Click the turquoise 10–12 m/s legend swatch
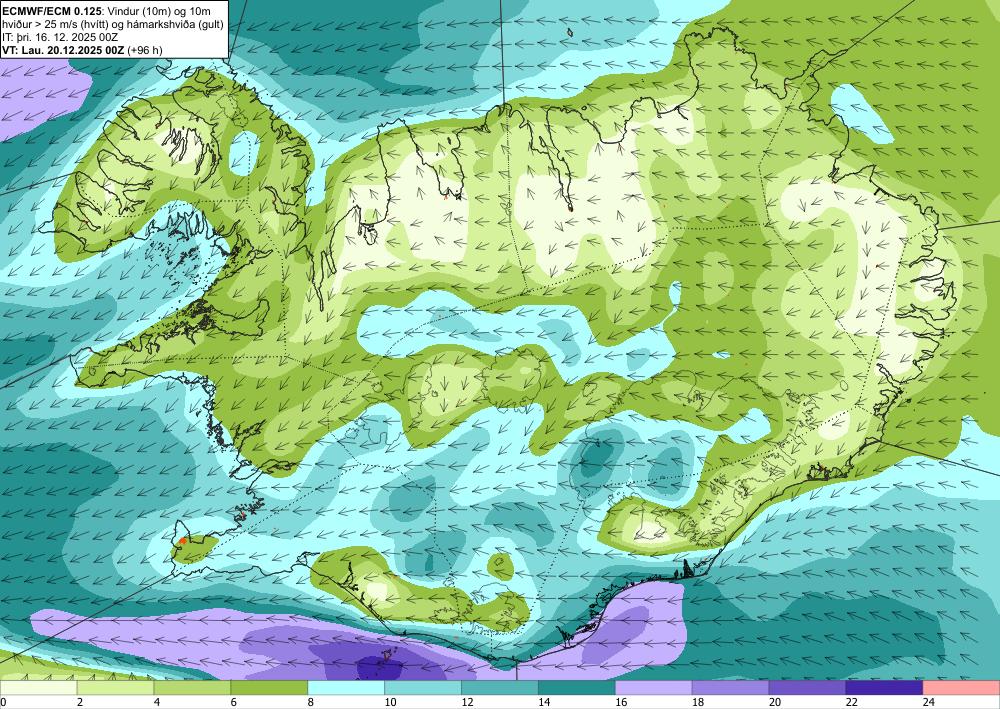Image resolution: width=1000 pixels, height=709 pixels. pos(423,688)
